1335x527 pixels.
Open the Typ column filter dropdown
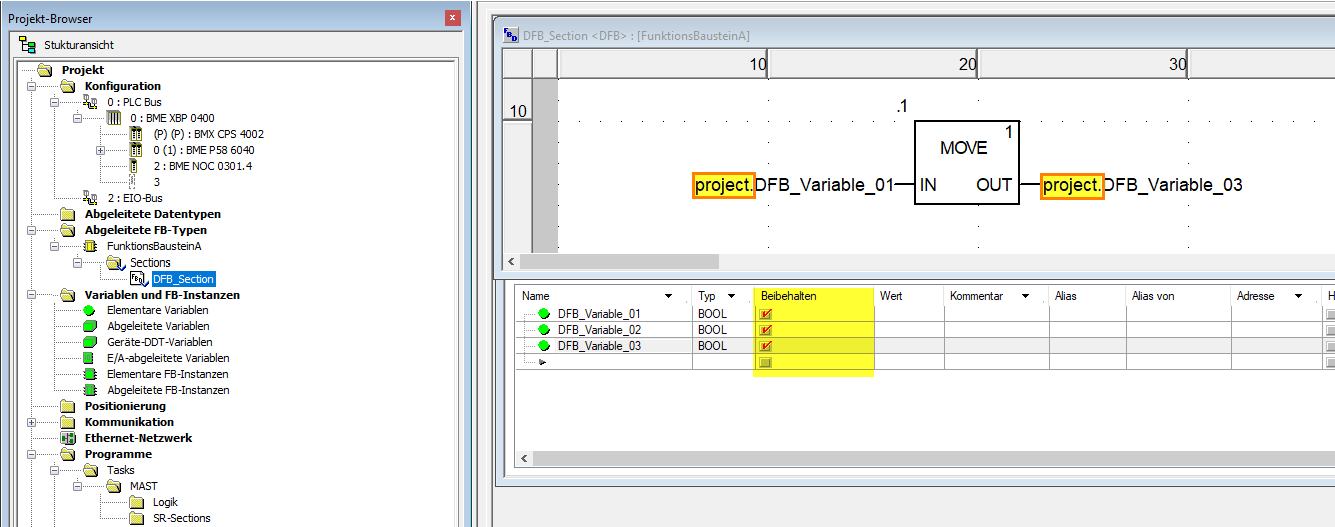pyautogui.click(x=732, y=296)
